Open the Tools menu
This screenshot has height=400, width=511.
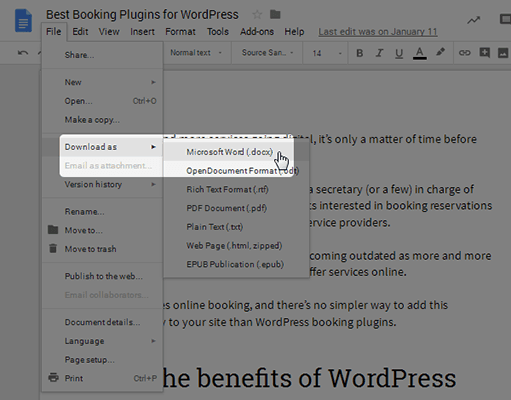click(x=218, y=32)
